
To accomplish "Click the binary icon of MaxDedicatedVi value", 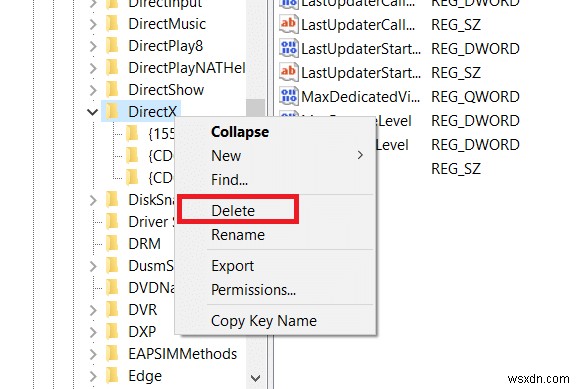I will click(289, 96).
